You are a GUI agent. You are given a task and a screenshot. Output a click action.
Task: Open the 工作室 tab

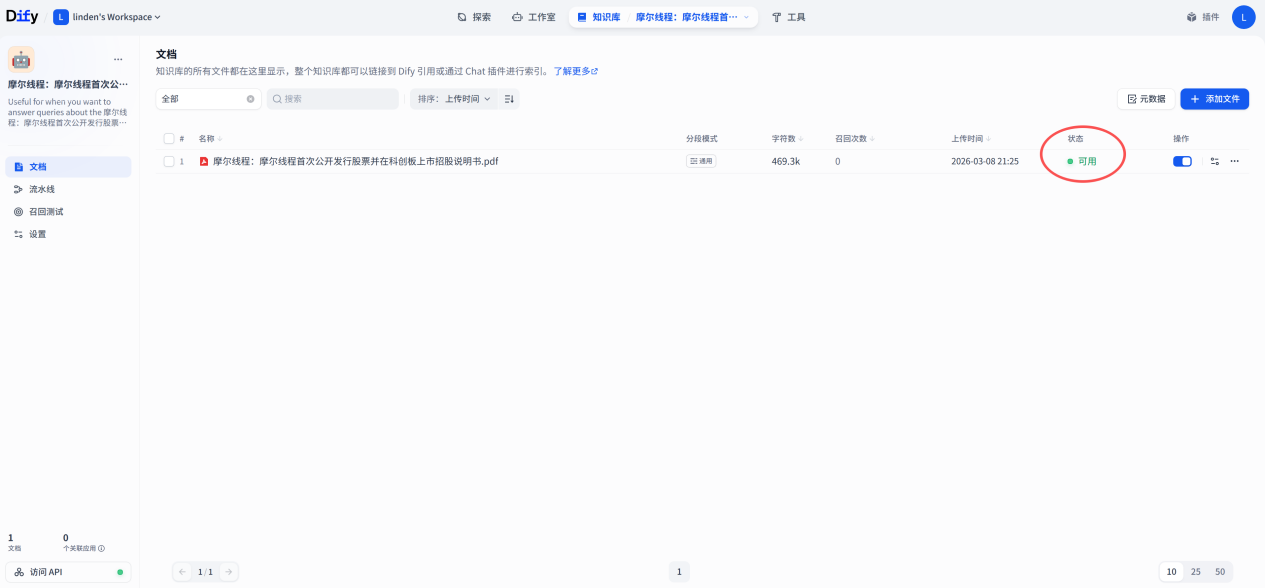click(x=533, y=17)
